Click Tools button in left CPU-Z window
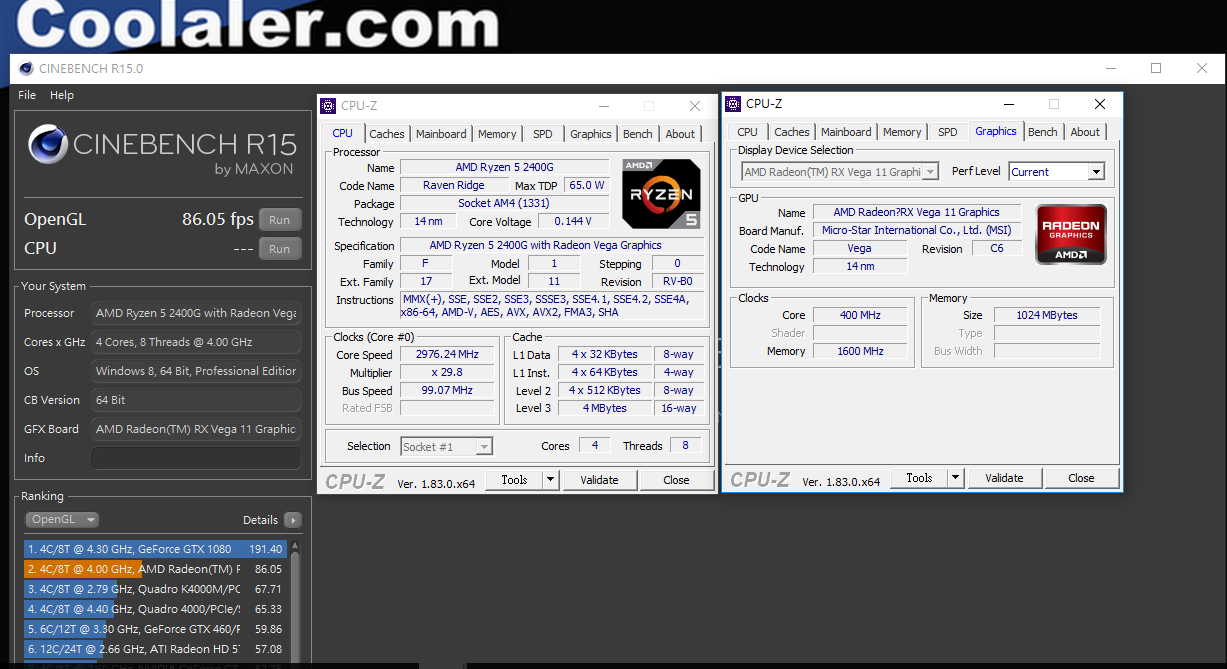This screenshot has width=1227, height=669. click(x=514, y=480)
